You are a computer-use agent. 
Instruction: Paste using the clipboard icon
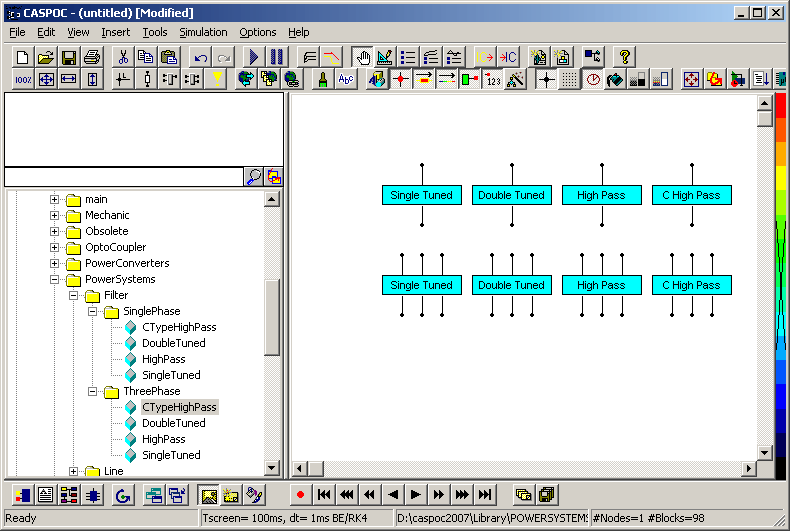[169, 57]
